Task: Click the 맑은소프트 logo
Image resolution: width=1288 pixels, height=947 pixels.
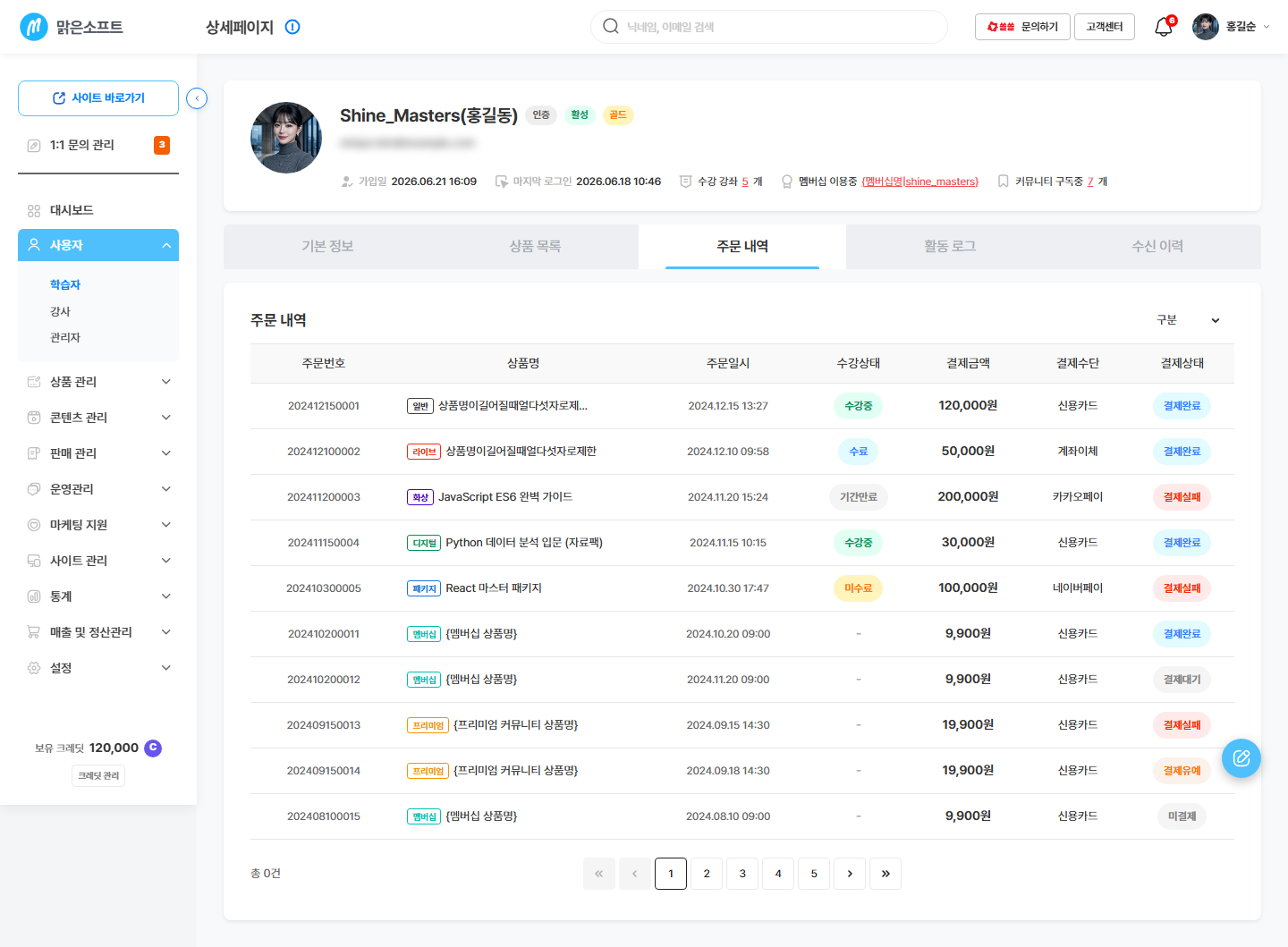Action: pos(72,27)
